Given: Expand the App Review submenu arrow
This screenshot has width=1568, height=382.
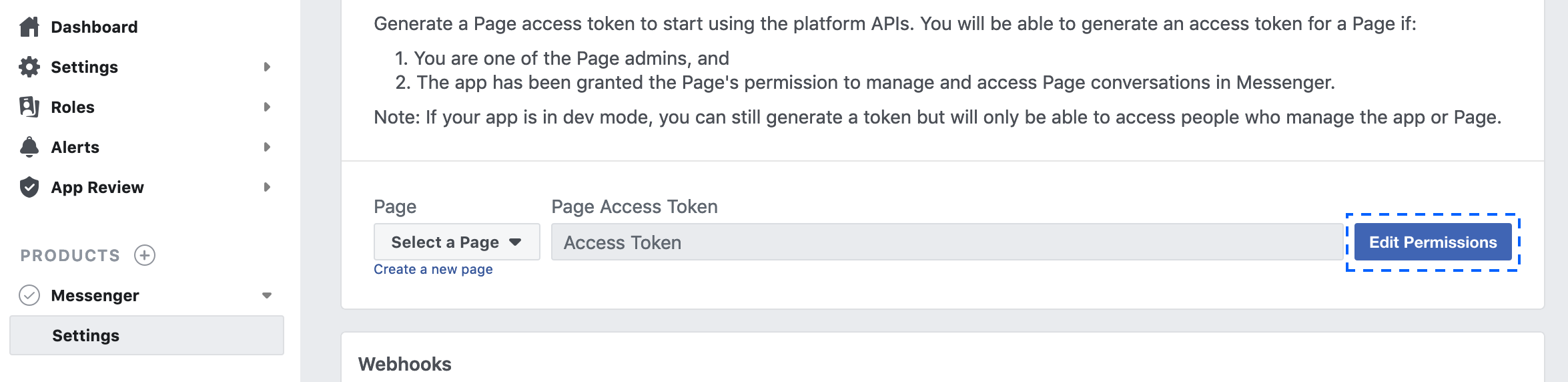Looking at the screenshot, I should [x=267, y=187].
